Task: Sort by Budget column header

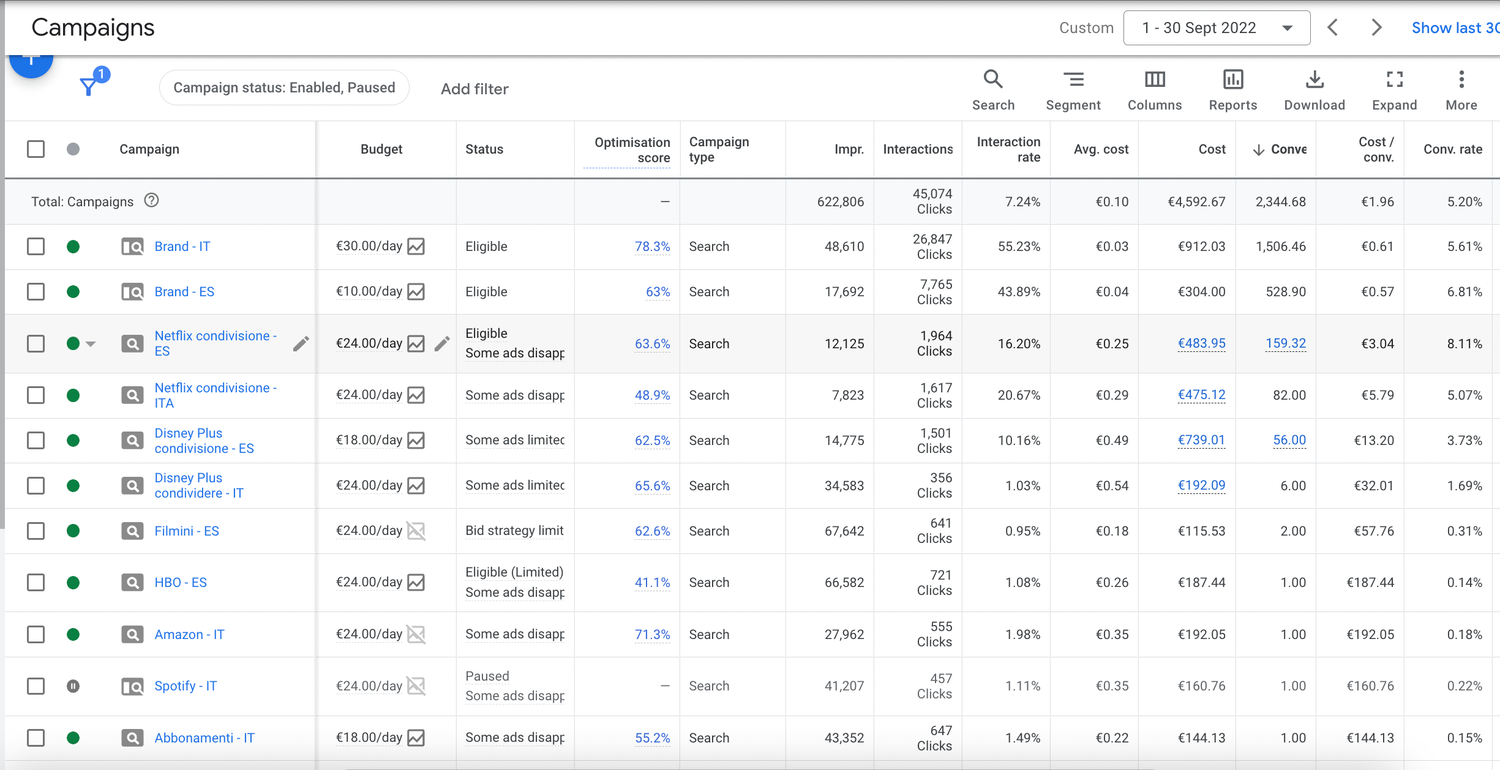Action: point(381,149)
